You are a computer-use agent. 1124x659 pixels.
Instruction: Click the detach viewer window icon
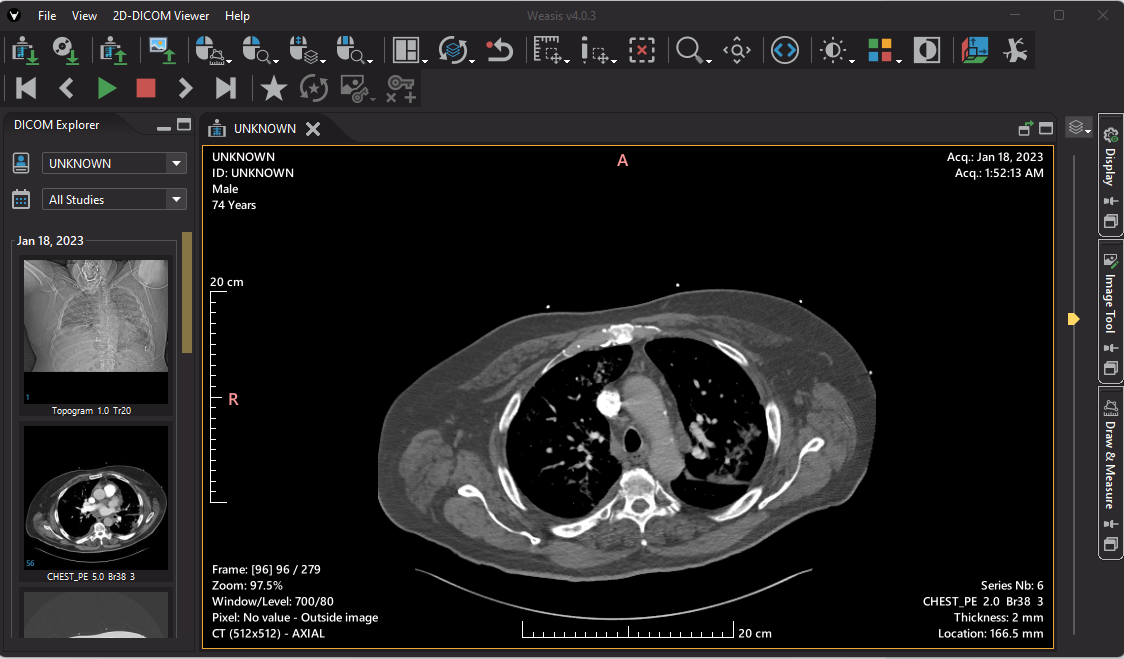pyautogui.click(x=1025, y=128)
